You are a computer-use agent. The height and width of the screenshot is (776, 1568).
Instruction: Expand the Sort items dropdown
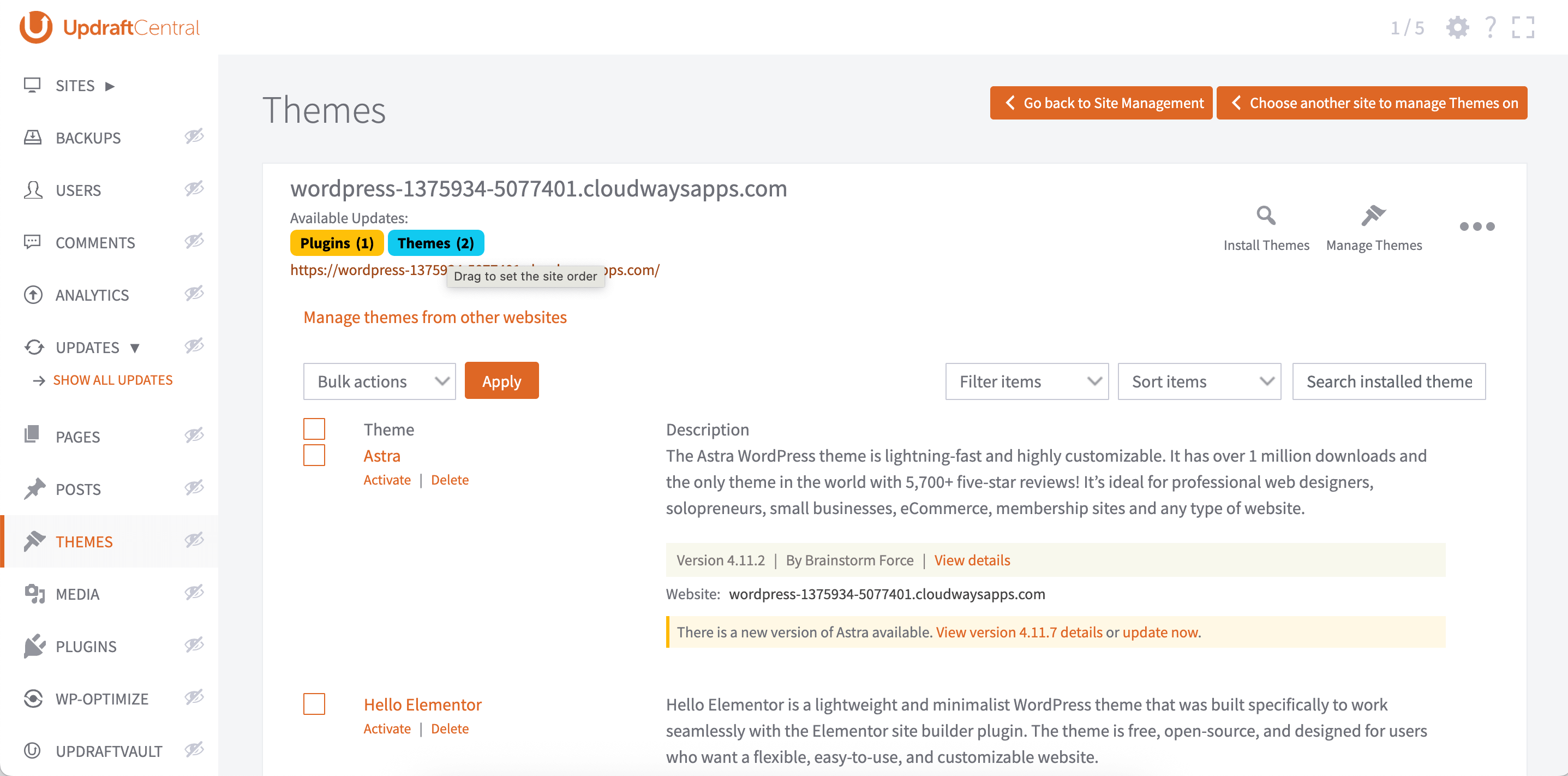(x=1199, y=381)
